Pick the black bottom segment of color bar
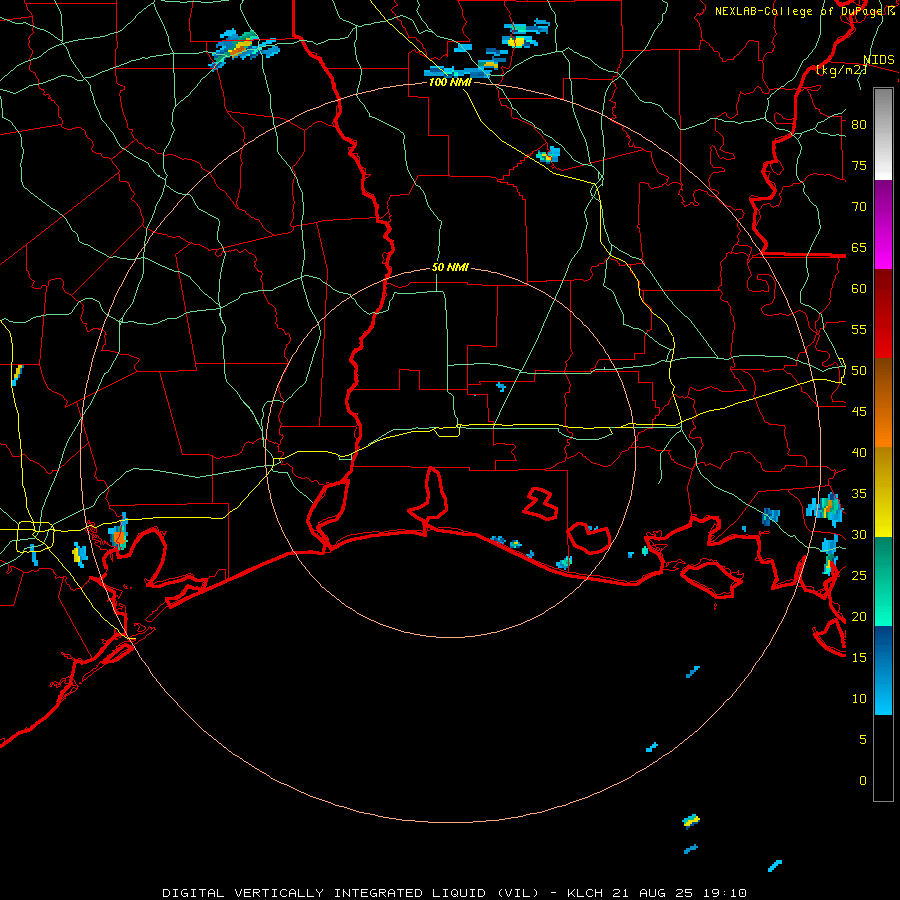The width and height of the screenshot is (900, 900). [x=883, y=758]
